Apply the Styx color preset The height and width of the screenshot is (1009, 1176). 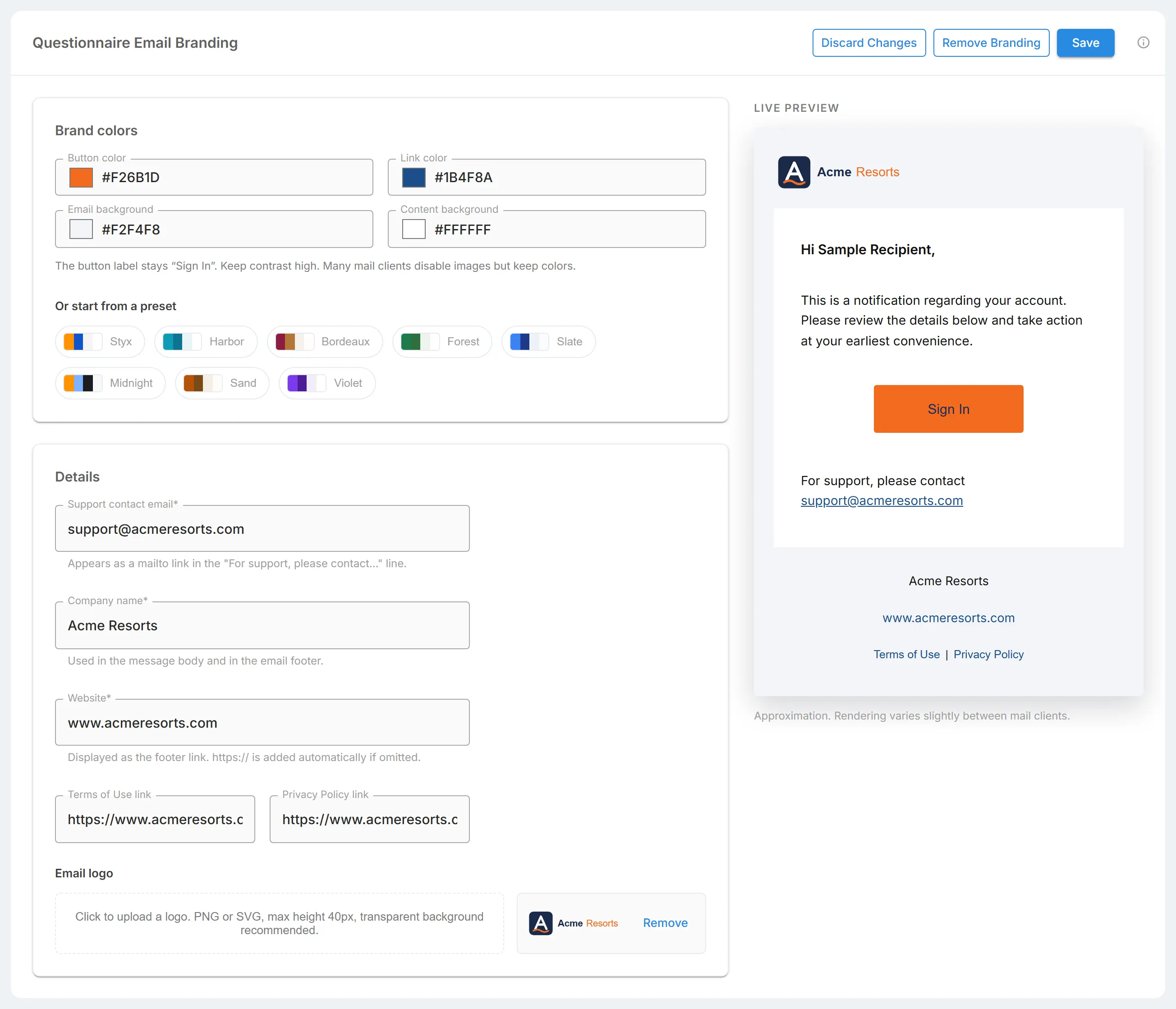pyautogui.click(x=100, y=342)
